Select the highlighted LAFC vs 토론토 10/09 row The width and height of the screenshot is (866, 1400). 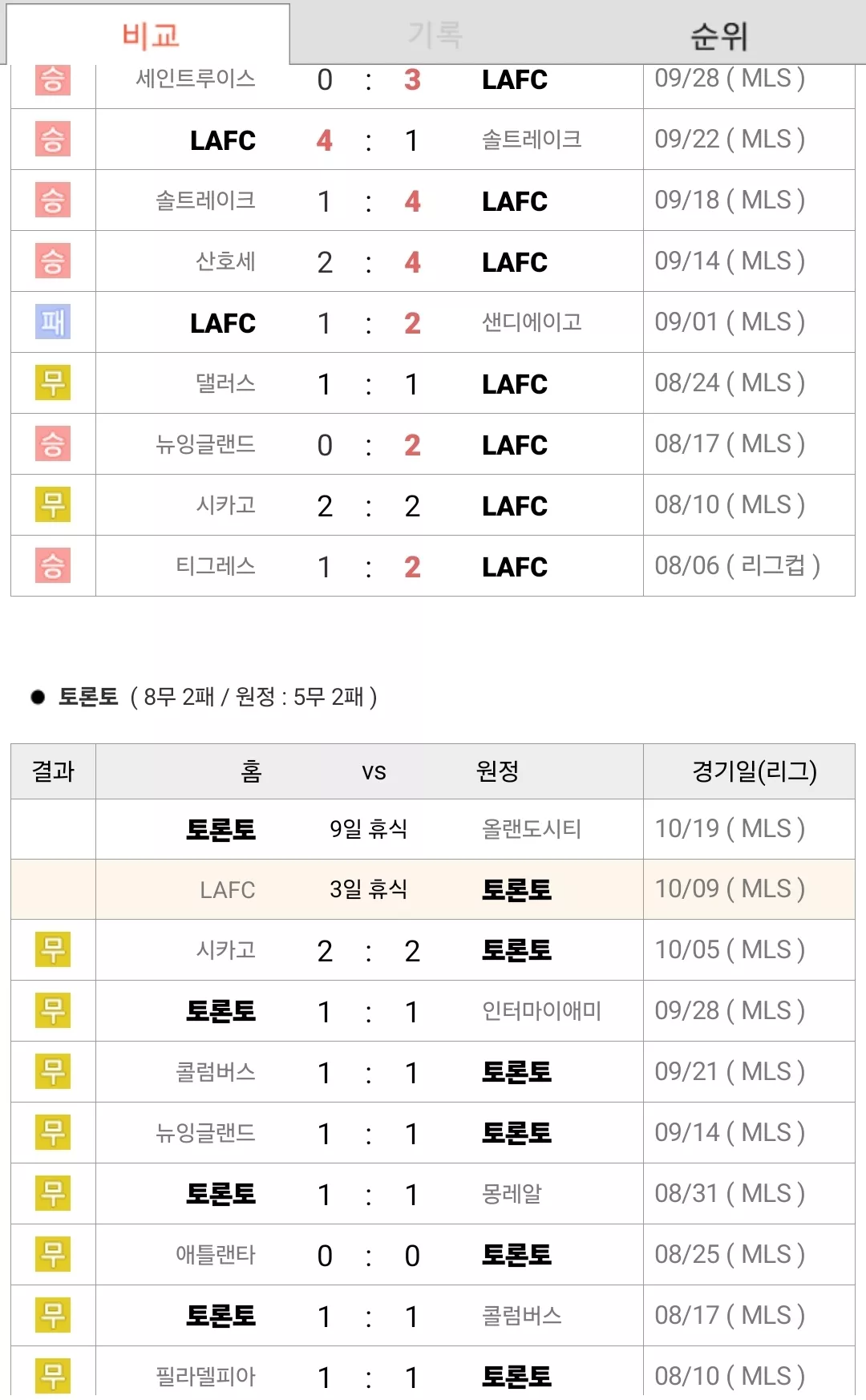coord(433,889)
